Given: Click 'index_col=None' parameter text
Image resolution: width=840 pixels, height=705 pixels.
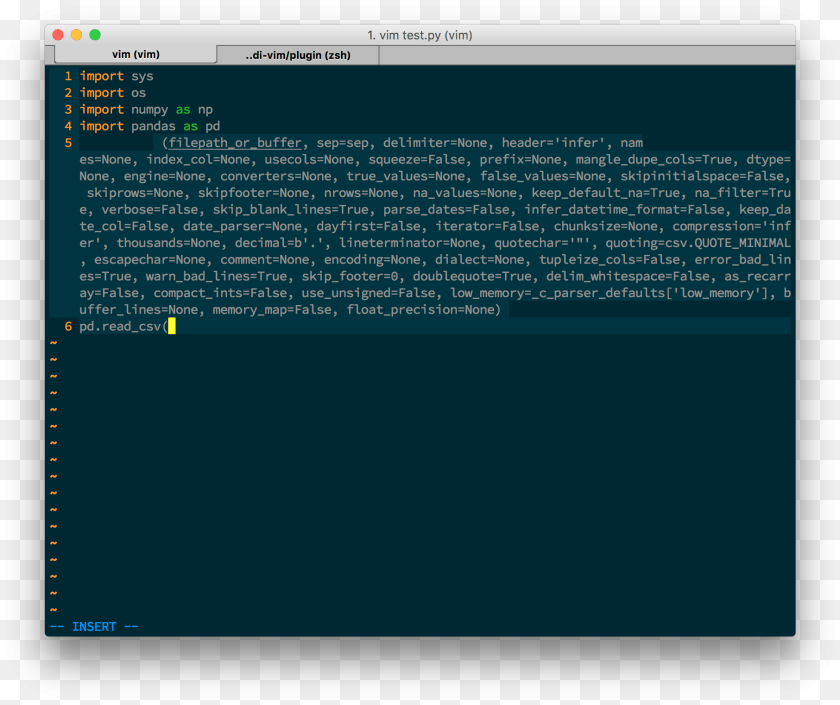Looking at the screenshot, I should tap(198, 160).
